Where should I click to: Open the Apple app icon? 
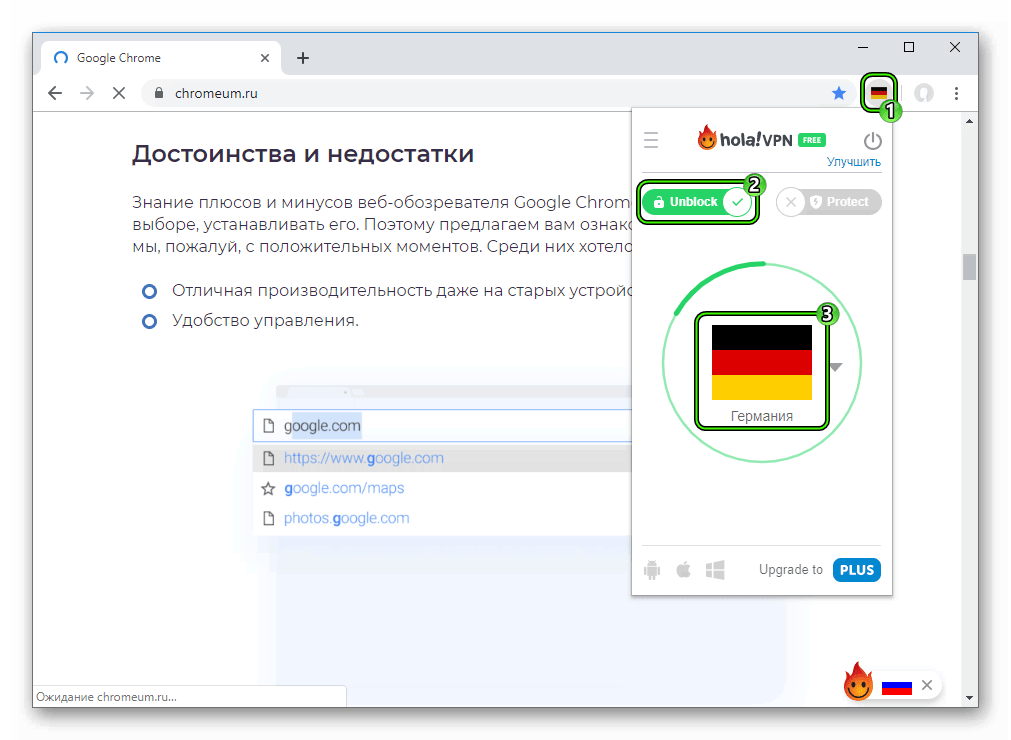683,570
